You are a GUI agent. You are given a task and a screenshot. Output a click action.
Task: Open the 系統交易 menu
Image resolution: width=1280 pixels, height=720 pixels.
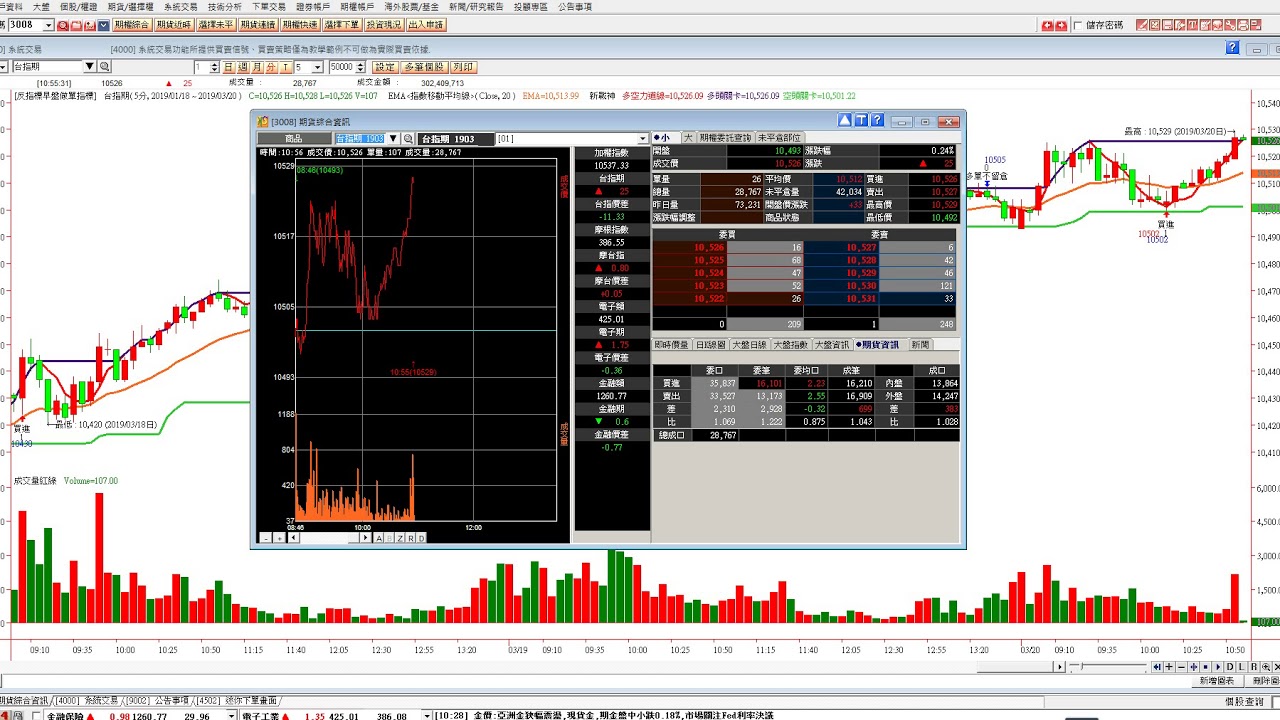pyautogui.click(x=181, y=7)
